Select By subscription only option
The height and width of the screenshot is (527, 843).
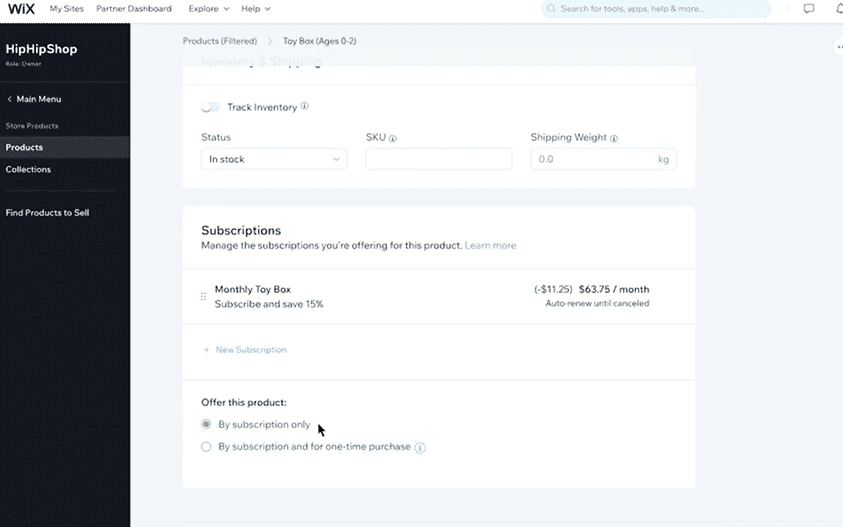click(207, 425)
